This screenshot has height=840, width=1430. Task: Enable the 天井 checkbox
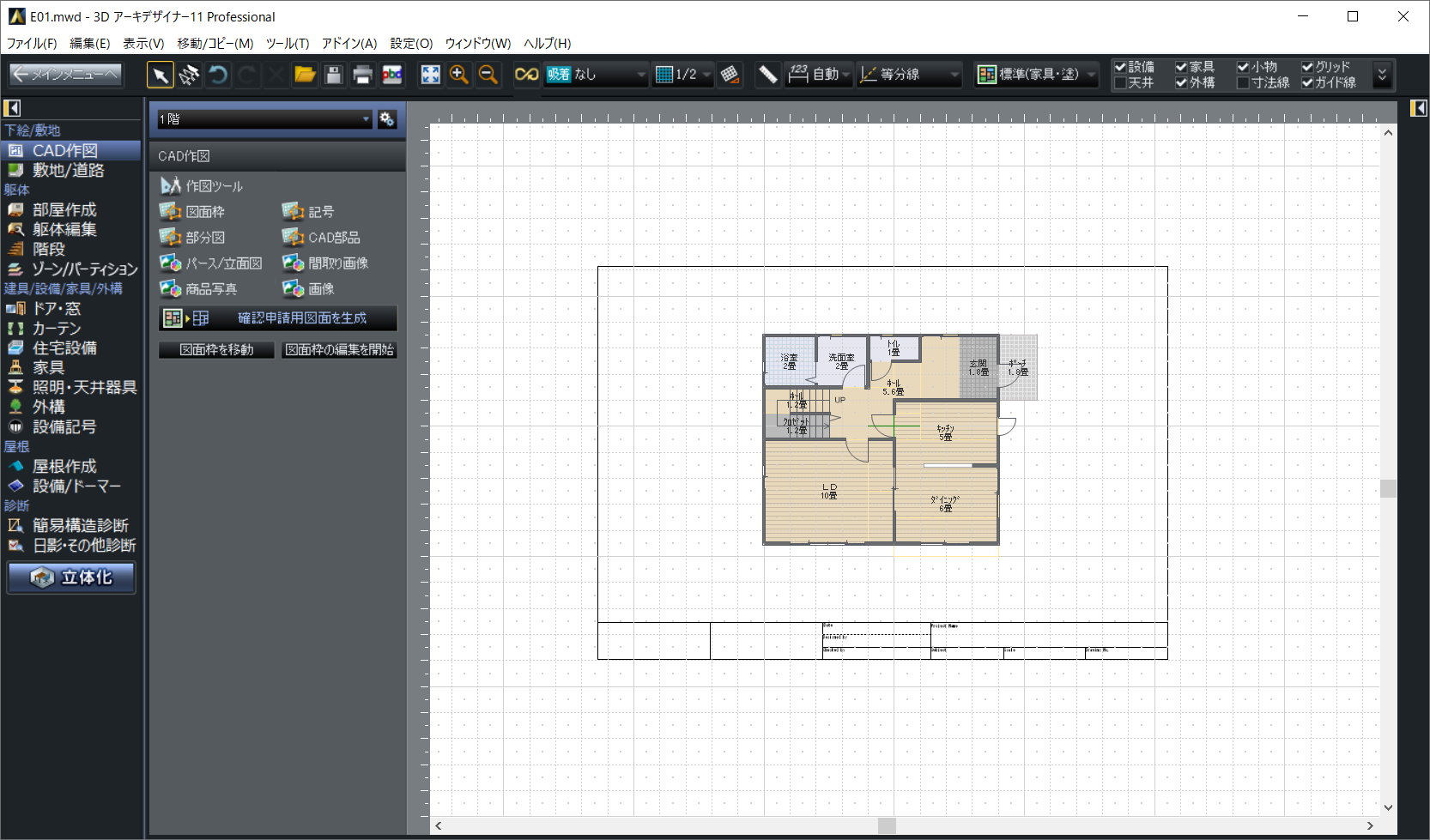pos(1120,83)
